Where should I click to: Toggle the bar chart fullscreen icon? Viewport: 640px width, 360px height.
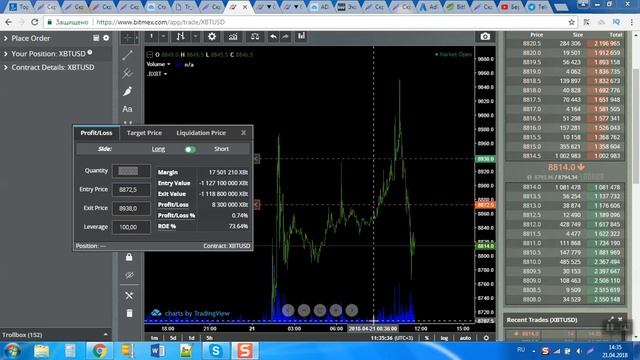(301, 36)
